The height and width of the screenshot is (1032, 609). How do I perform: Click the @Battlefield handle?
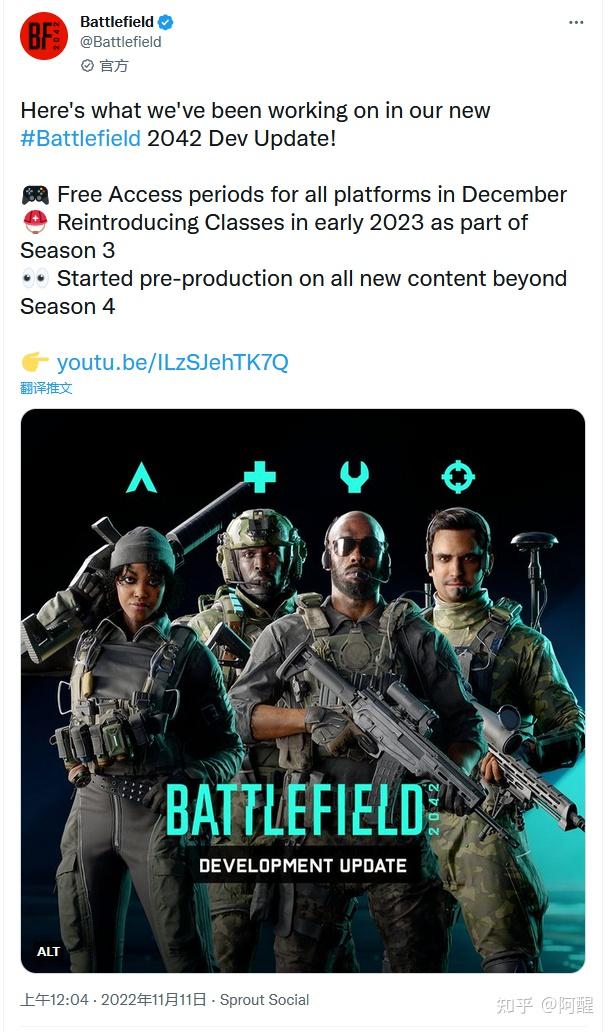coord(120,42)
